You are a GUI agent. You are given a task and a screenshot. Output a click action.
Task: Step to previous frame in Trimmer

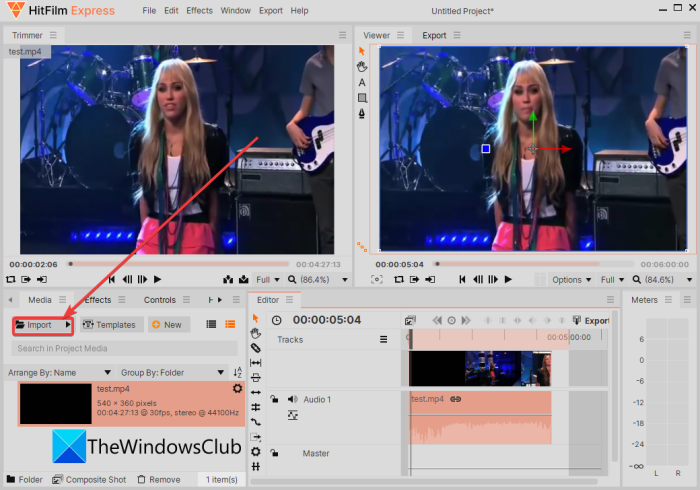[127, 279]
